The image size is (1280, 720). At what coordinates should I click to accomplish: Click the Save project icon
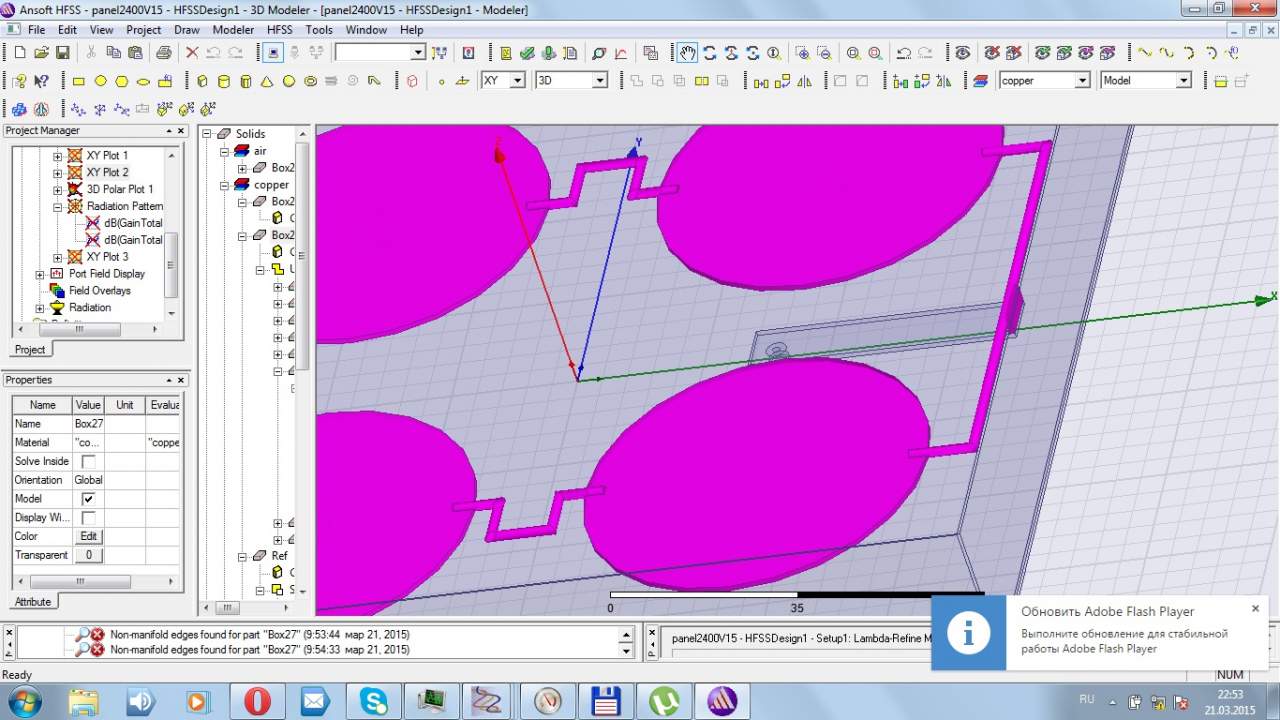tap(62, 53)
